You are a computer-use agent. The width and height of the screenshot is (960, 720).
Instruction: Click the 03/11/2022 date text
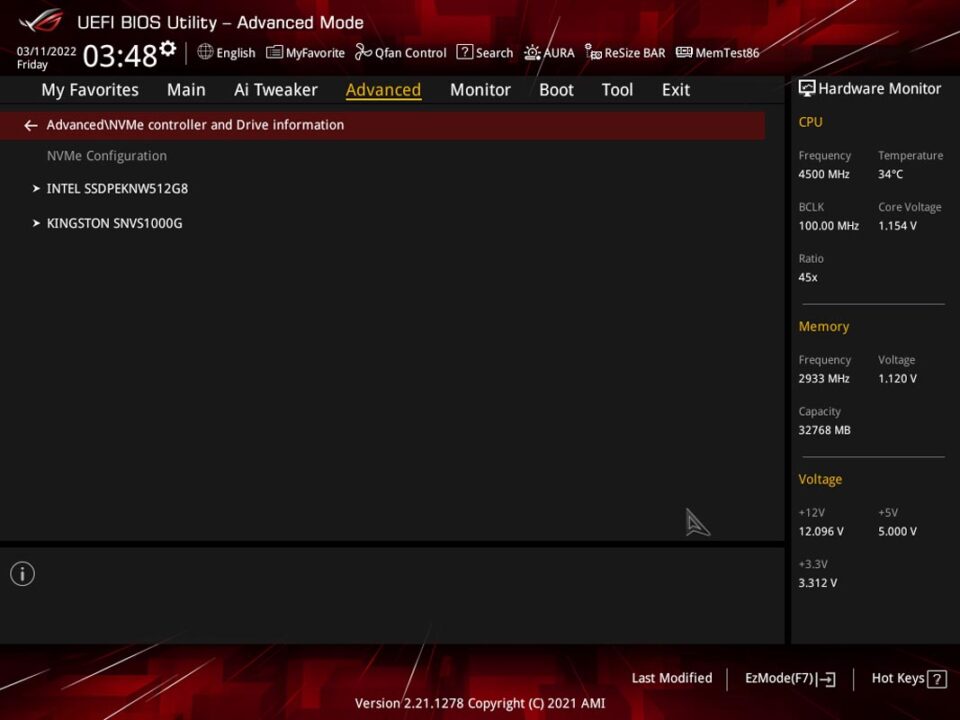[47, 51]
